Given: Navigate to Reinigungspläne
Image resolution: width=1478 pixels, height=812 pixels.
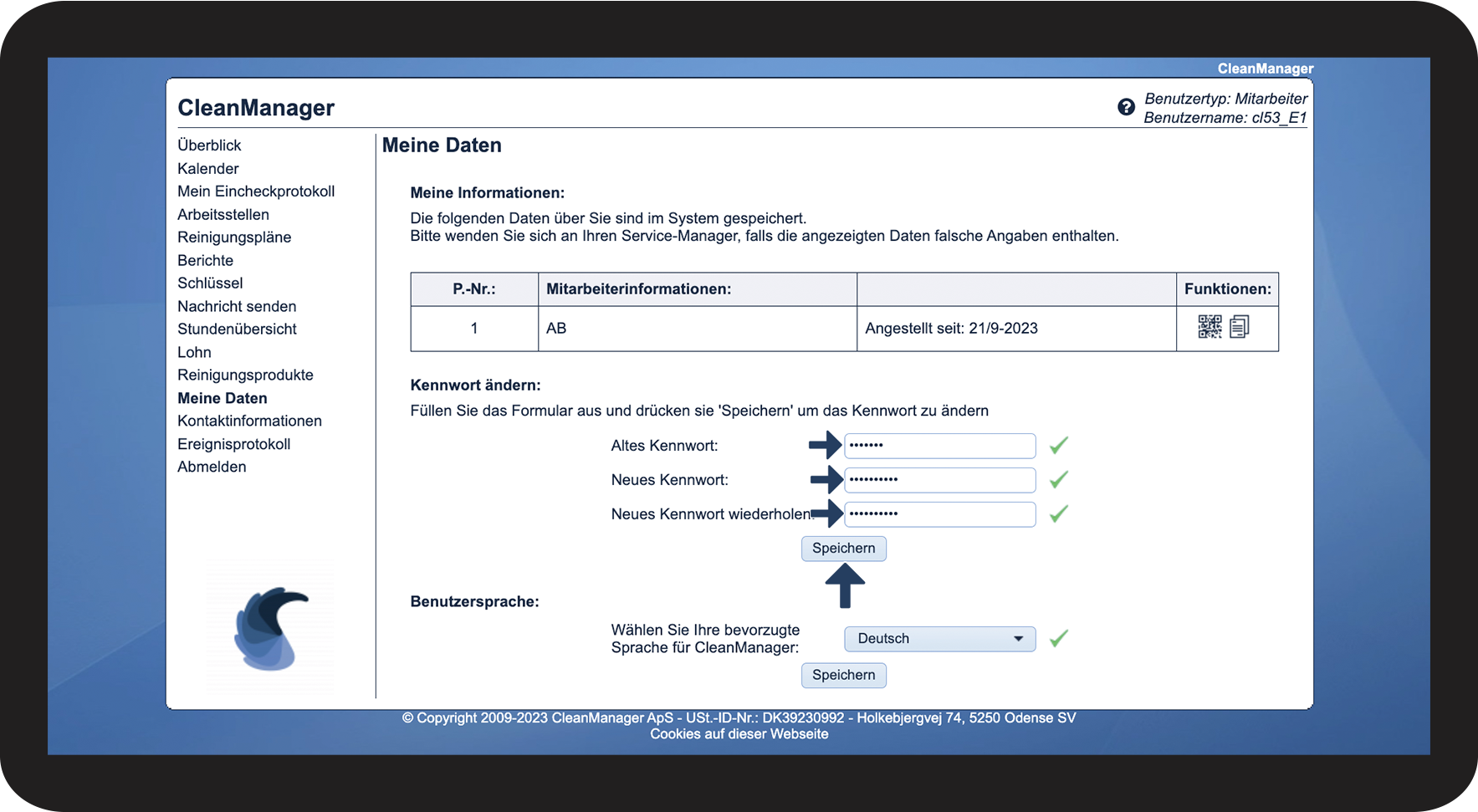Looking at the screenshot, I should pos(234,237).
